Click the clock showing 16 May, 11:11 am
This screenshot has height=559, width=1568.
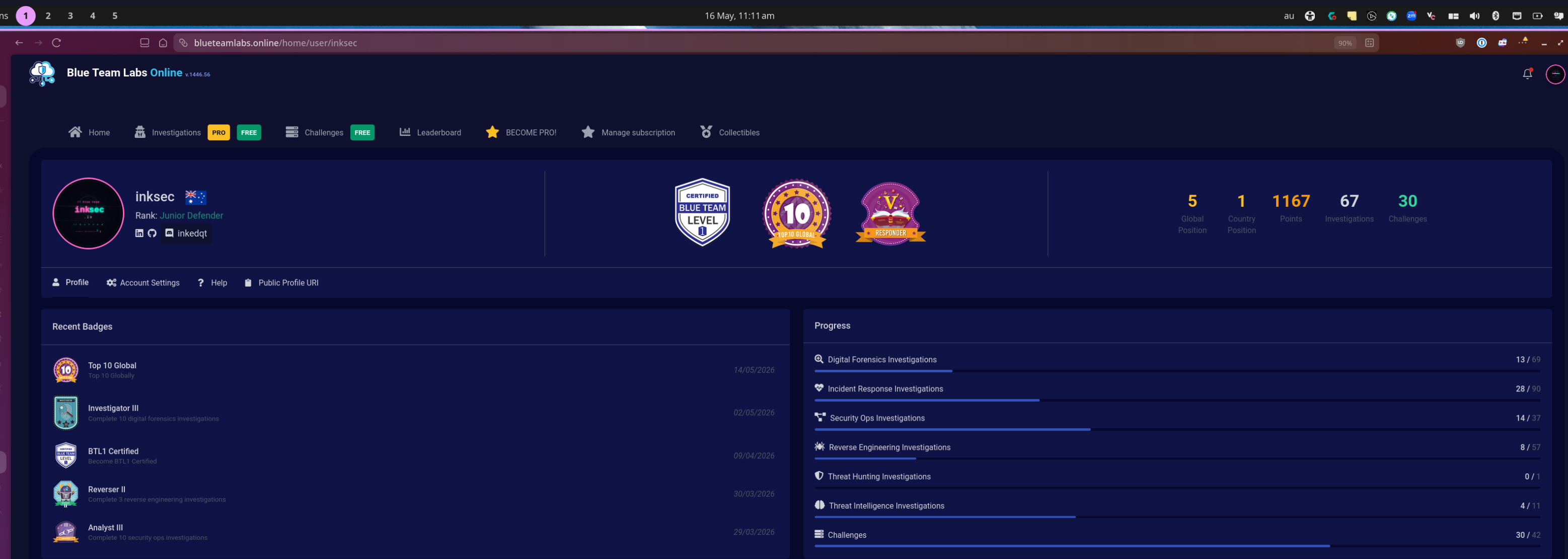point(739,16)
